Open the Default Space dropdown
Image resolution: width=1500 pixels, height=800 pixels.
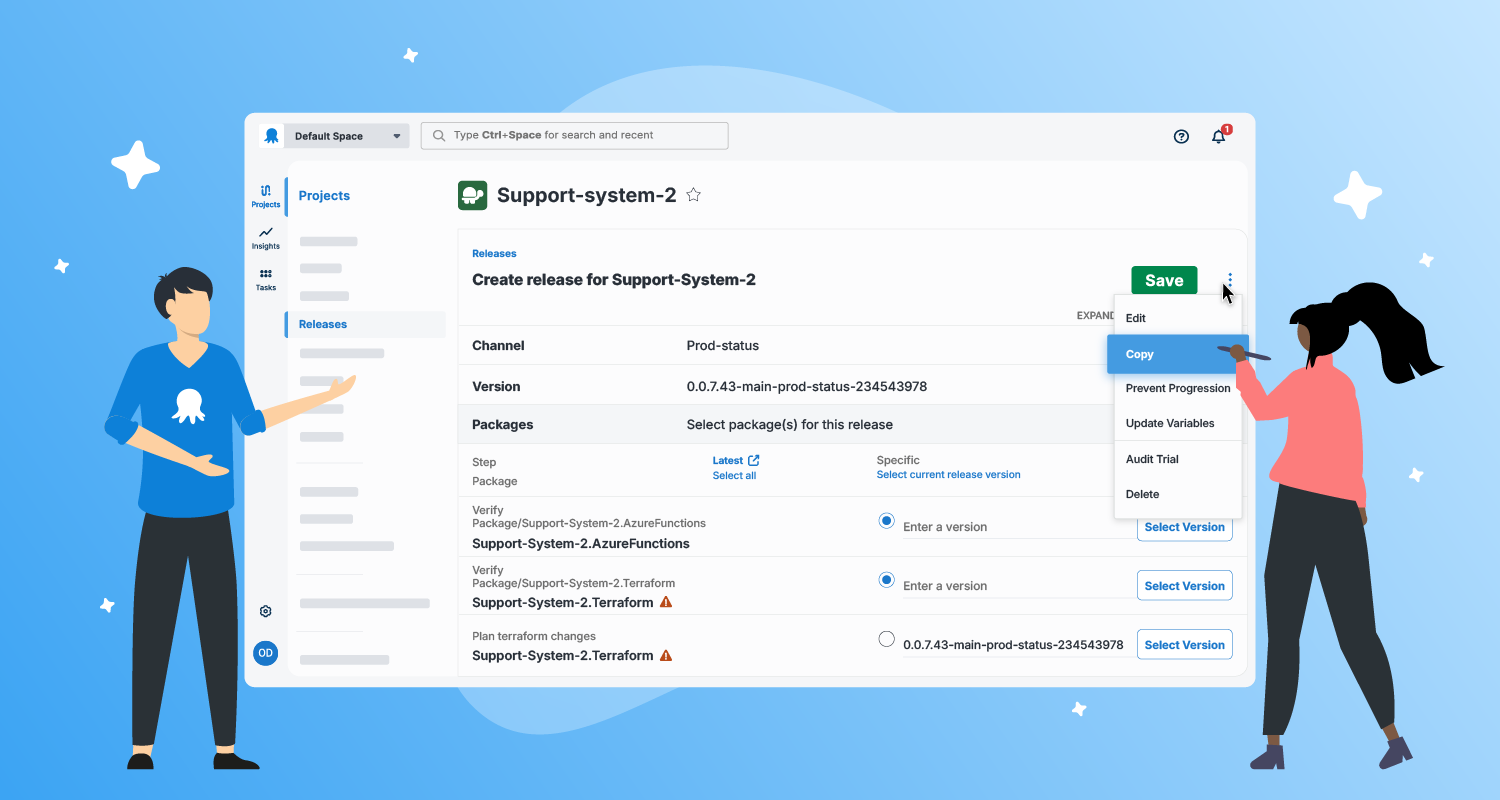(x=346, y=136)
